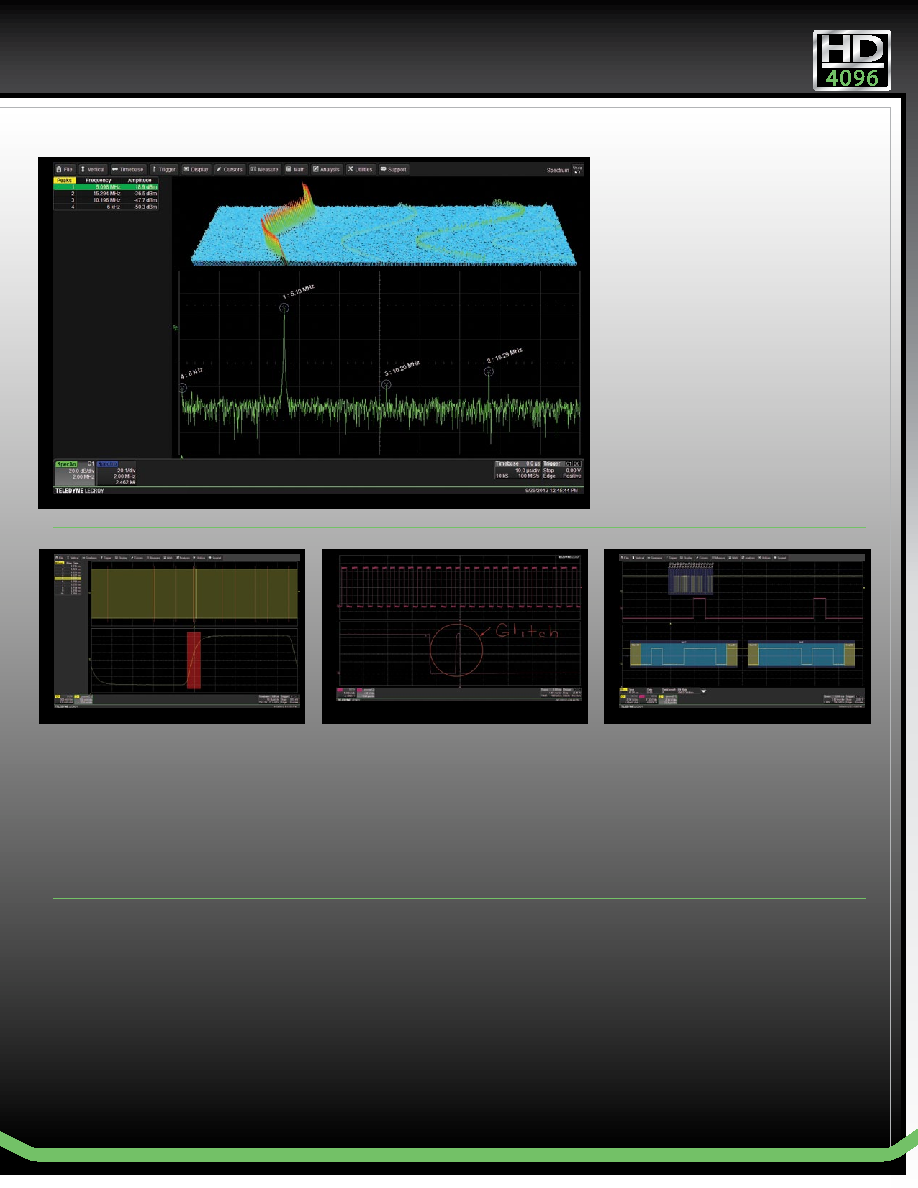Image resolution: width=918 pixels, height=1188 pixels.
Task: Click the Glitch annotation screenshot thumbnail
Action: click(455, 636)
